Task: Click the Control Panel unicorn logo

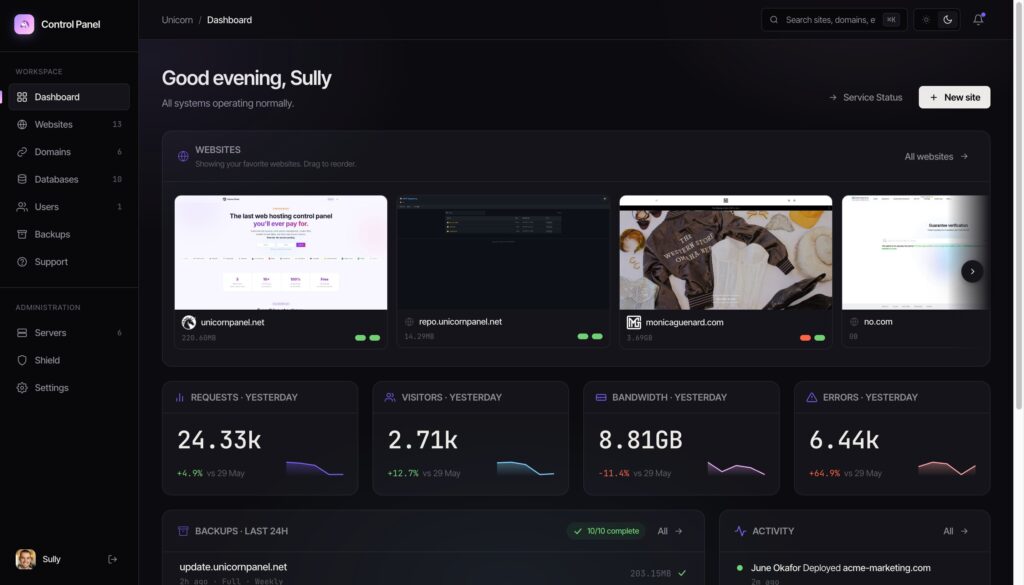Action: point(24,24)
